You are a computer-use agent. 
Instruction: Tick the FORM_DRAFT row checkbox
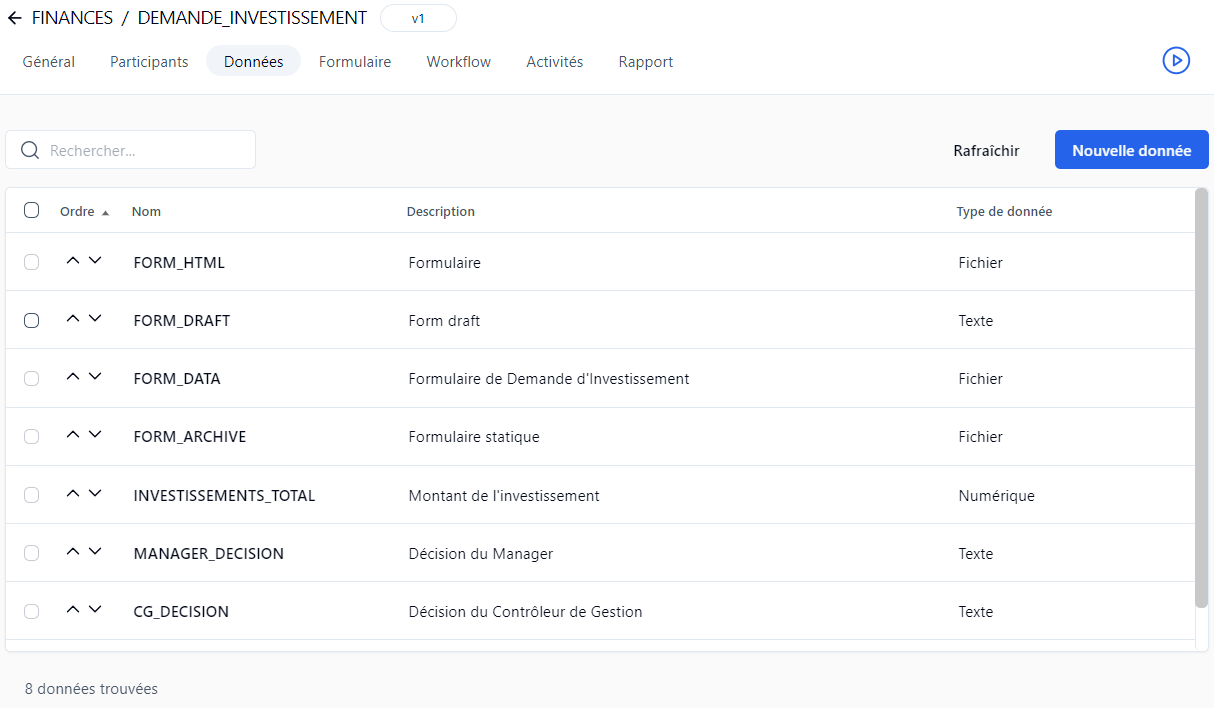click(x=32, y=321)
